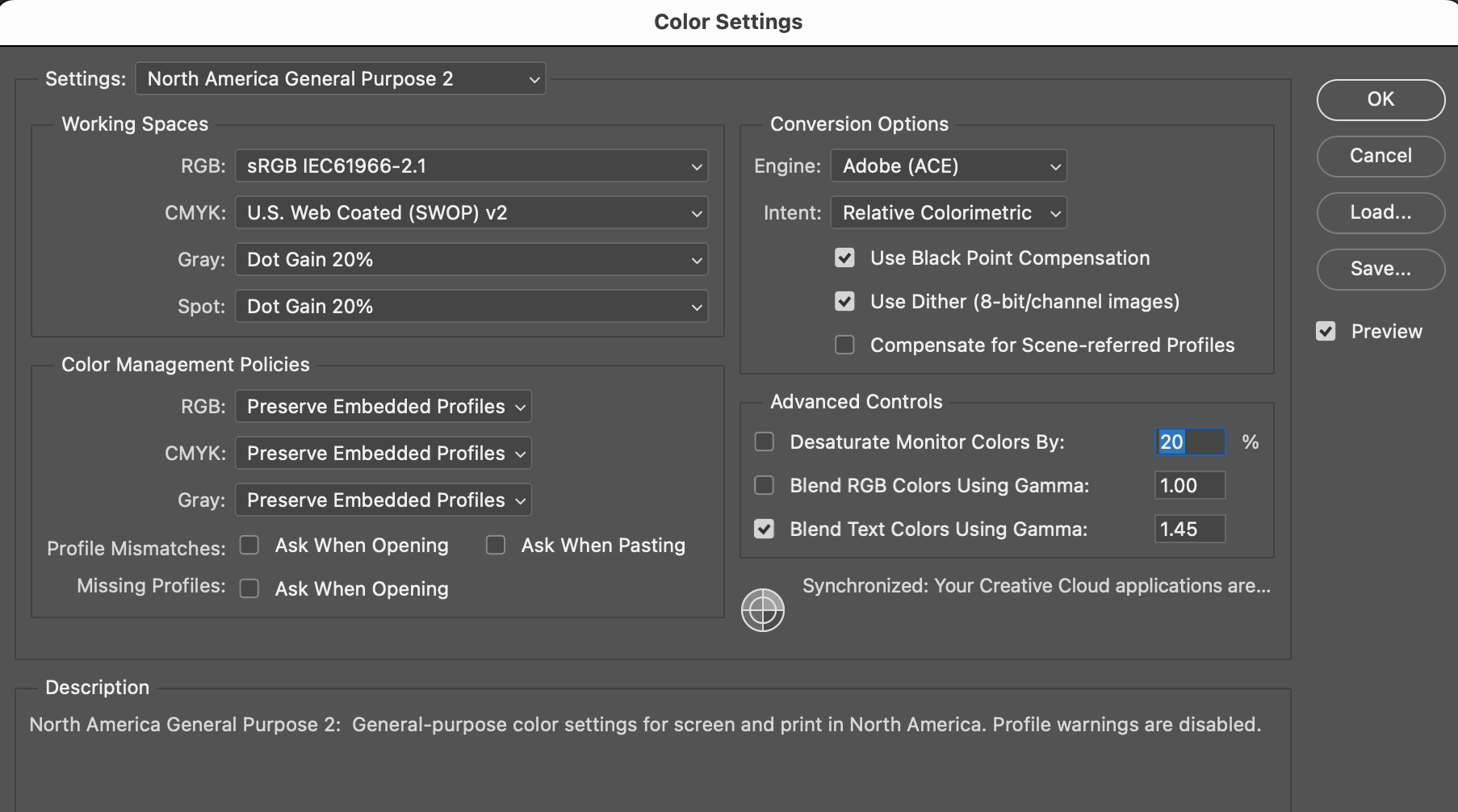Open the Gray Dot Gain dropdown
The height and width of the screenshot is (812, 1458).
[471, 259]
